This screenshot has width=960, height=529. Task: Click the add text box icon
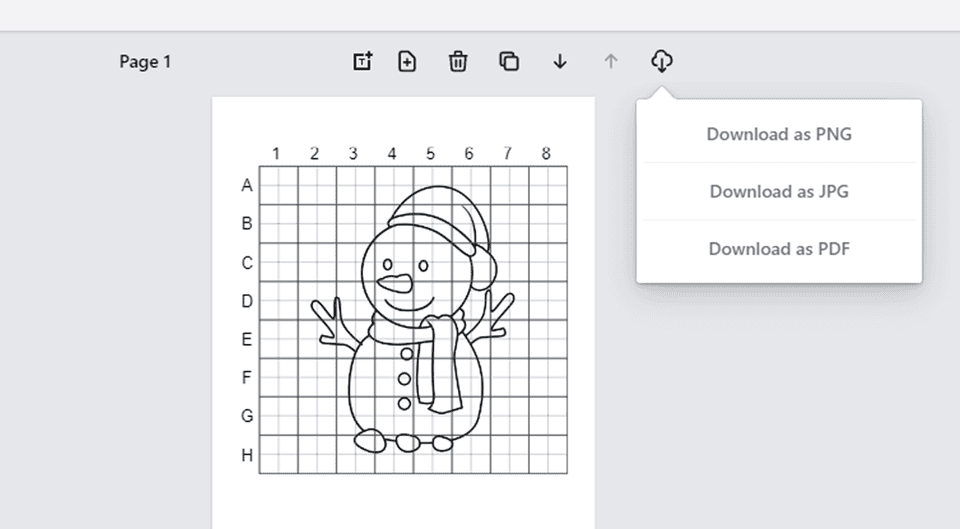(362, 61)
